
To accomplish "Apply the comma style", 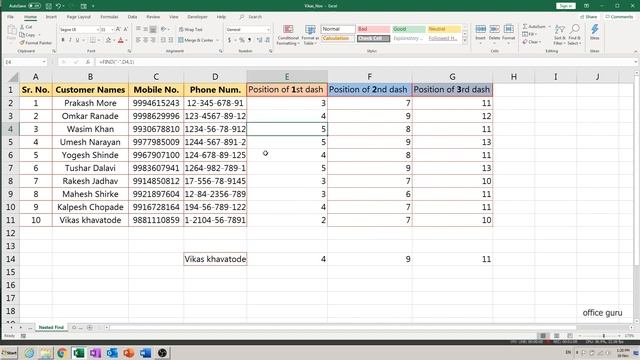I will pos(249,40).
